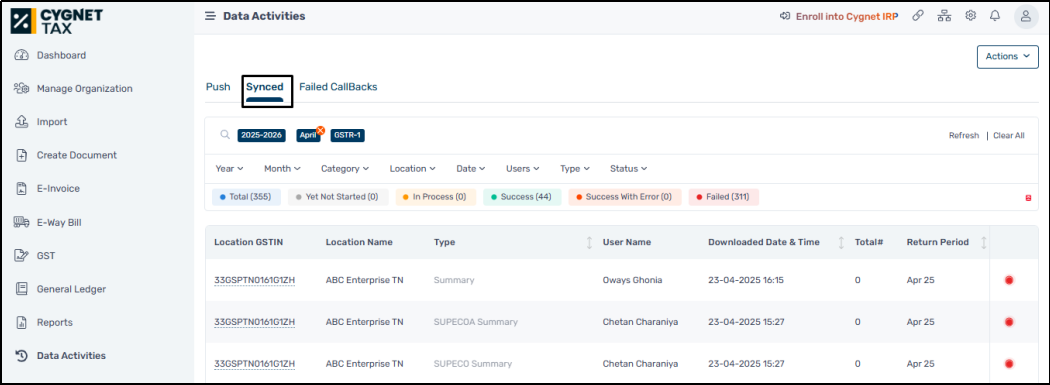Sort by Return Period column arrows

(x=984, y=242)
